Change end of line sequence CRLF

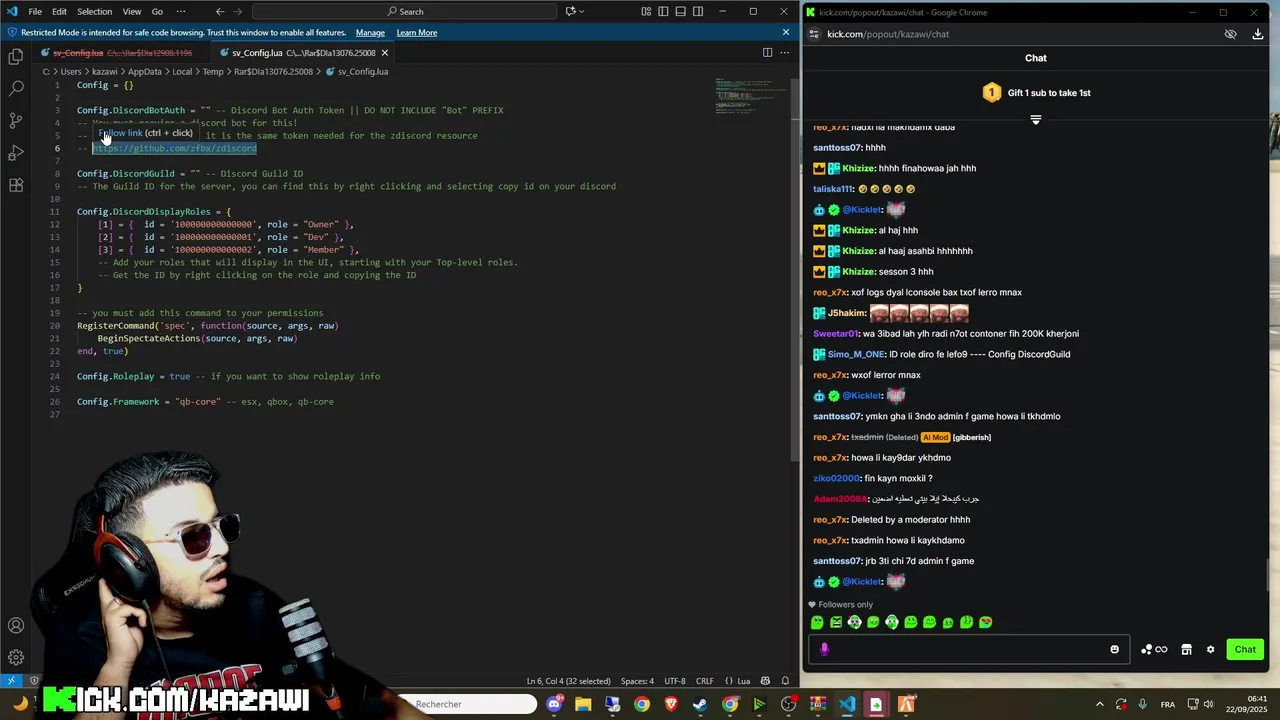point(705,681)
